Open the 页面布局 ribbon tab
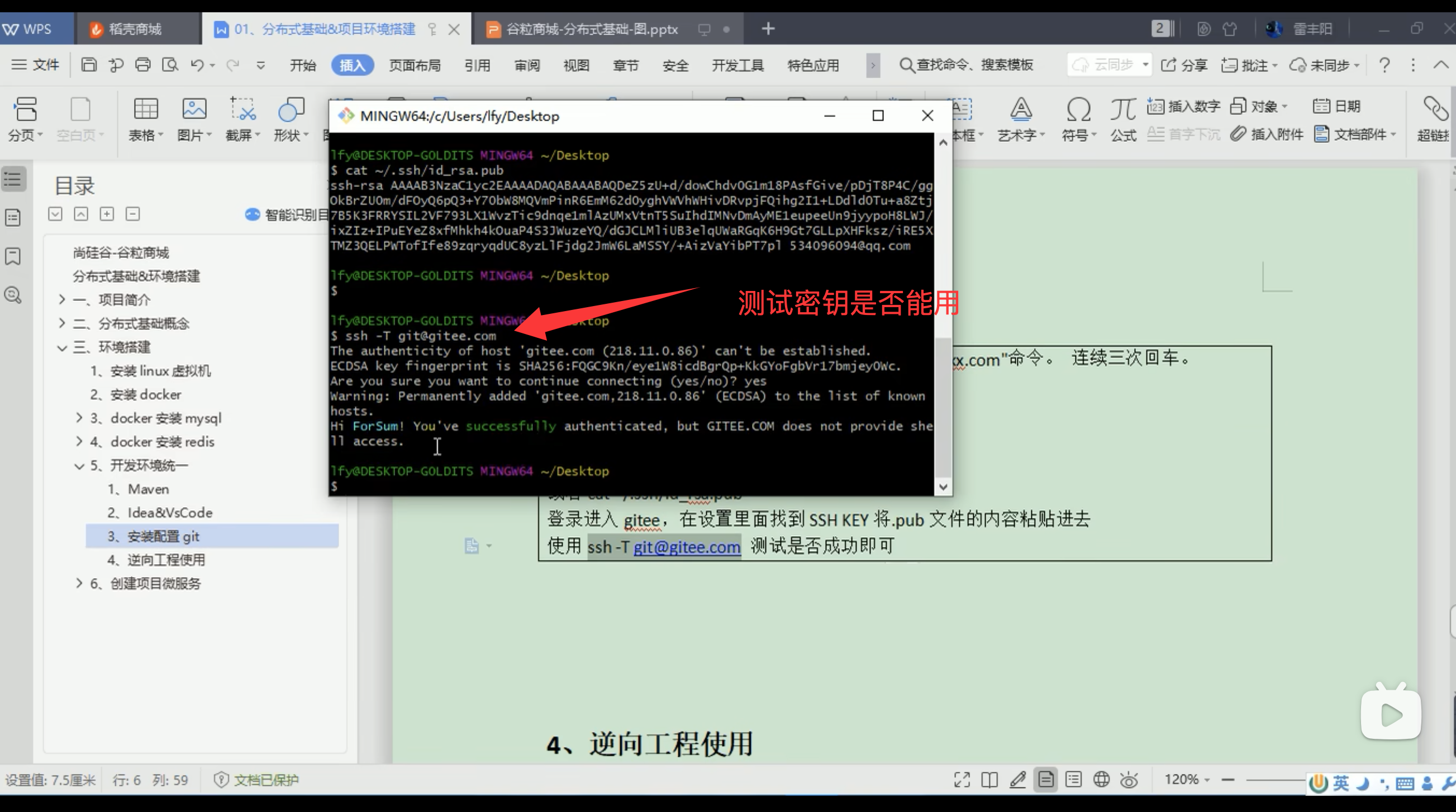1456x812 pixels. (x=415, y=65)
